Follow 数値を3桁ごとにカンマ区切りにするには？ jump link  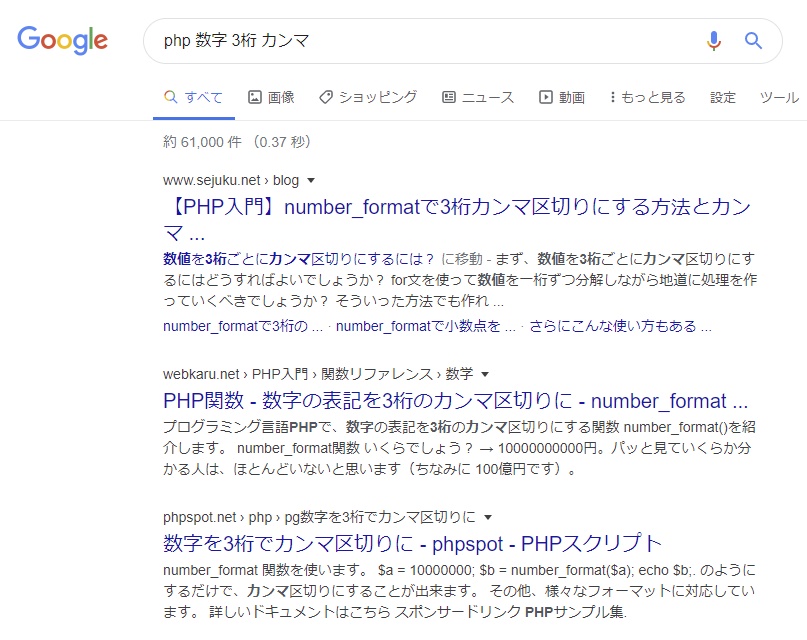[x=299, y=259]
